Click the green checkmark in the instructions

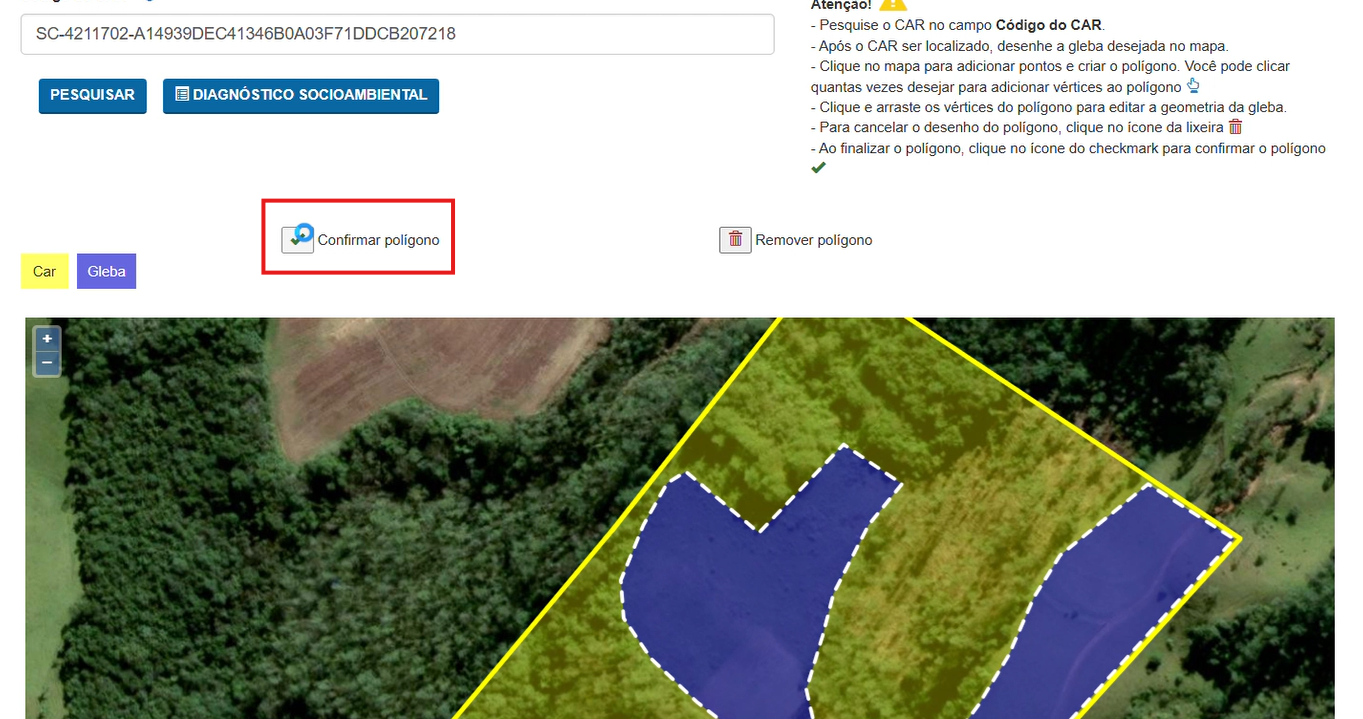818,168
